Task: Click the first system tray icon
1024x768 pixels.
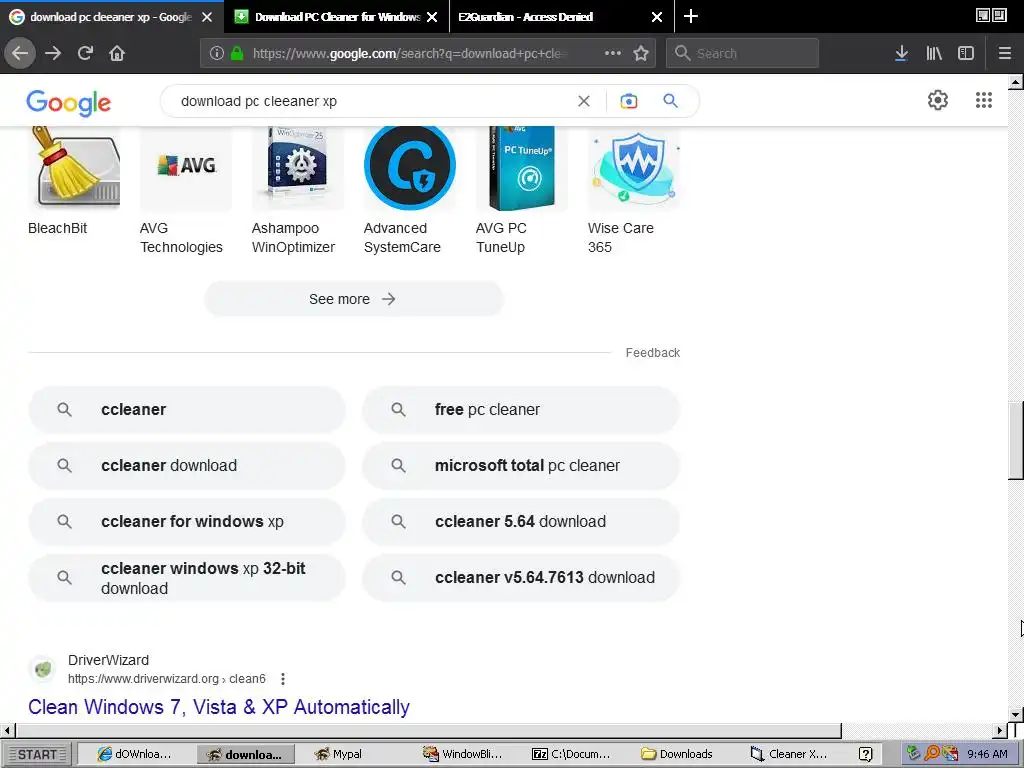Action: (x=914, y=754)
